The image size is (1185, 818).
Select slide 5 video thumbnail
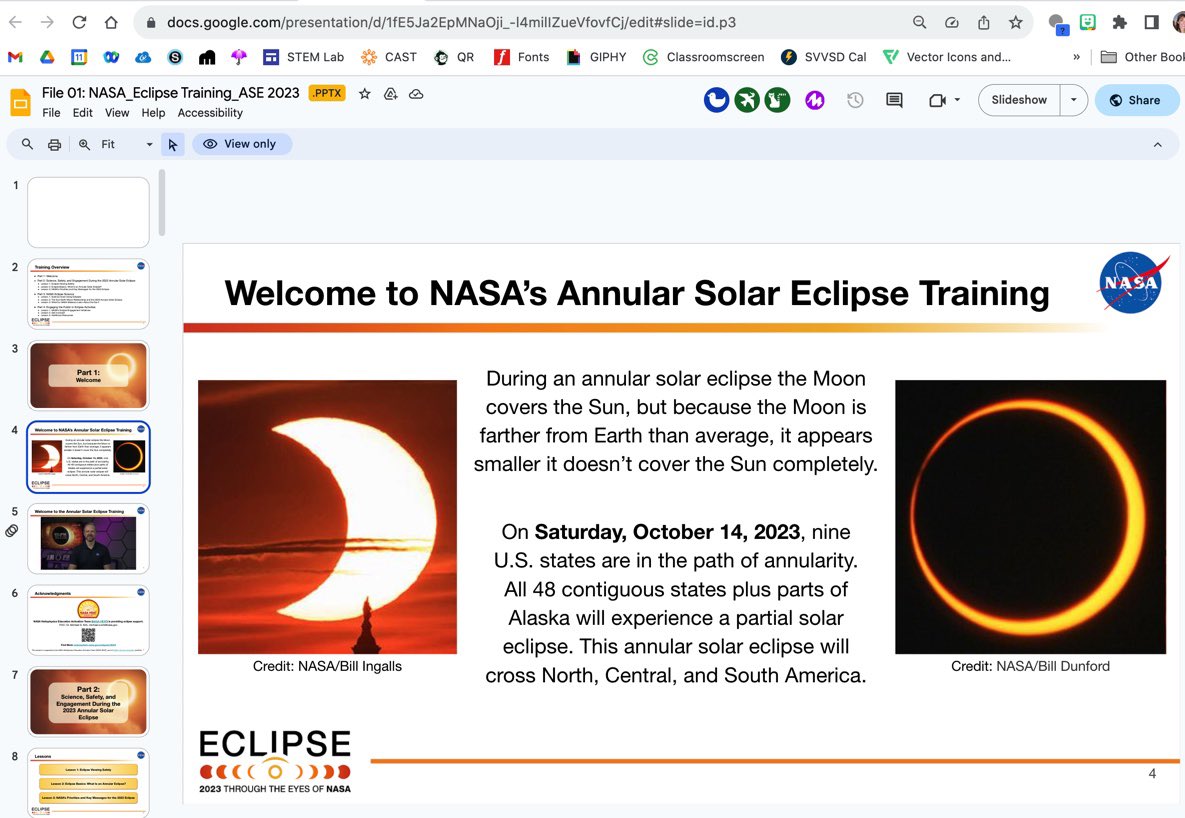click(x=88, y=538)
